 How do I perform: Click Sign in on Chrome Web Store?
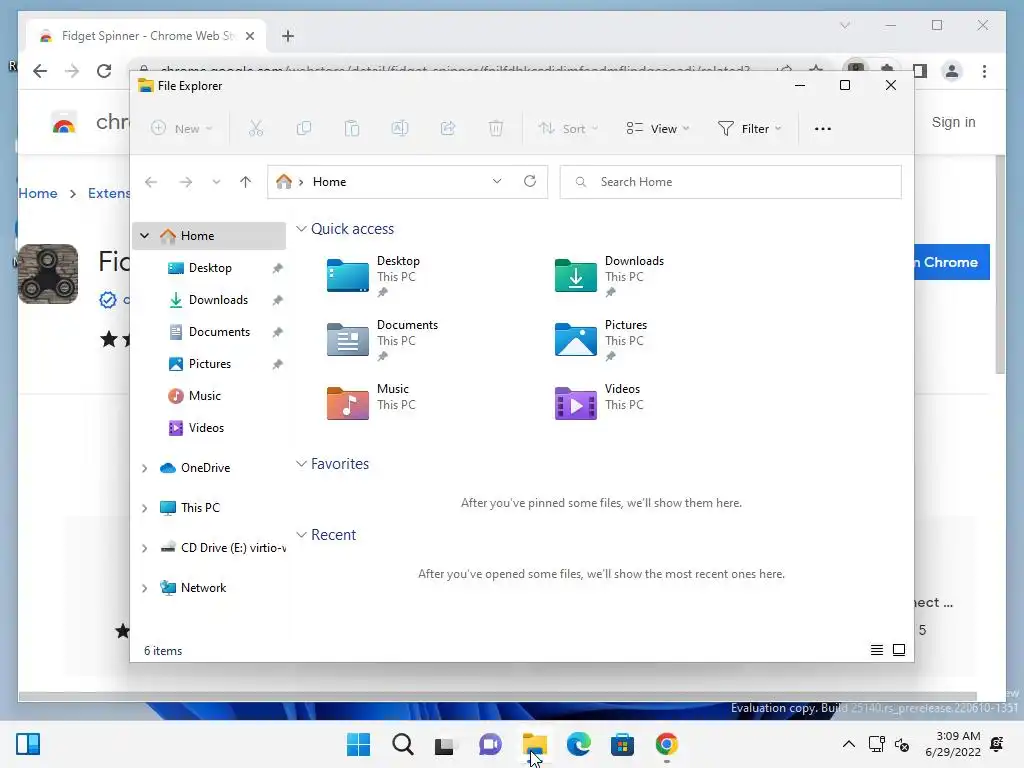[953, 122]
